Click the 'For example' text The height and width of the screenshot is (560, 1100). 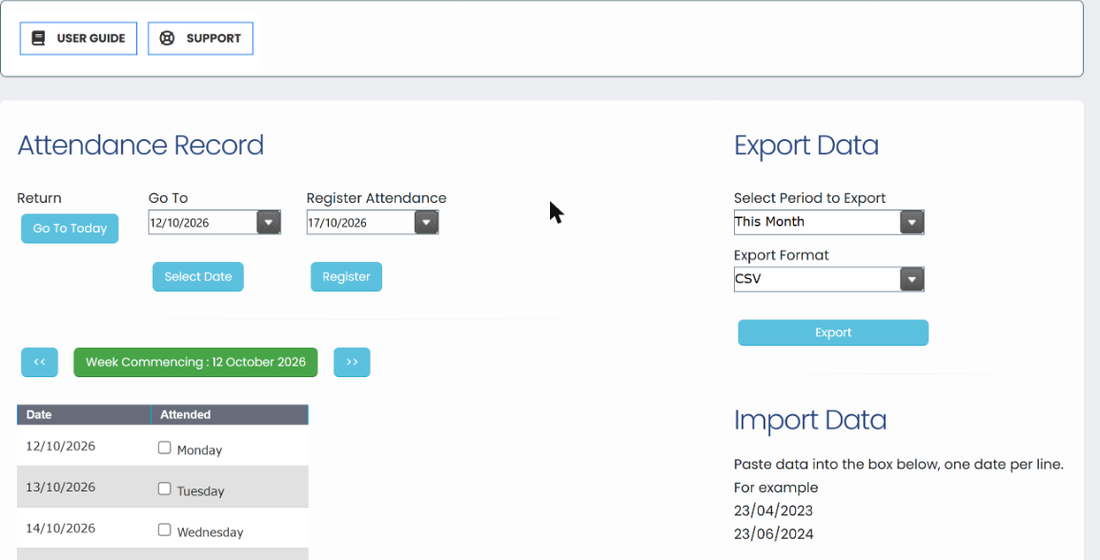pos(776,488)
